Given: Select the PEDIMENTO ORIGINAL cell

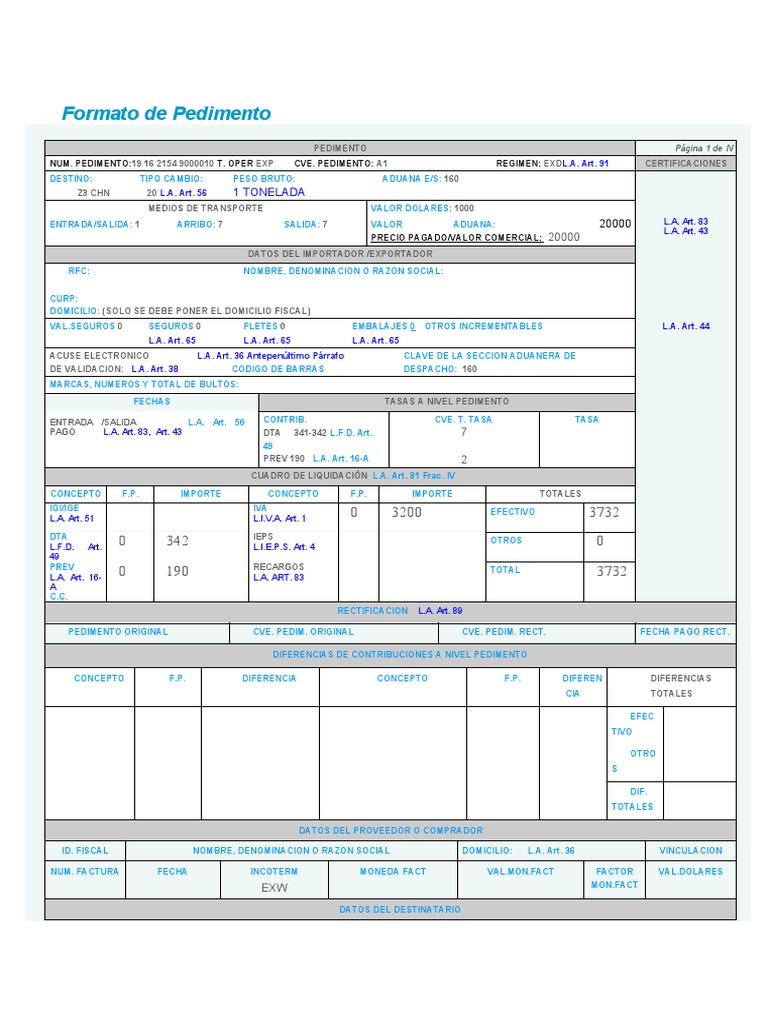Looking at the screenshot, I should pyautogui.click(x=137, y=632).
